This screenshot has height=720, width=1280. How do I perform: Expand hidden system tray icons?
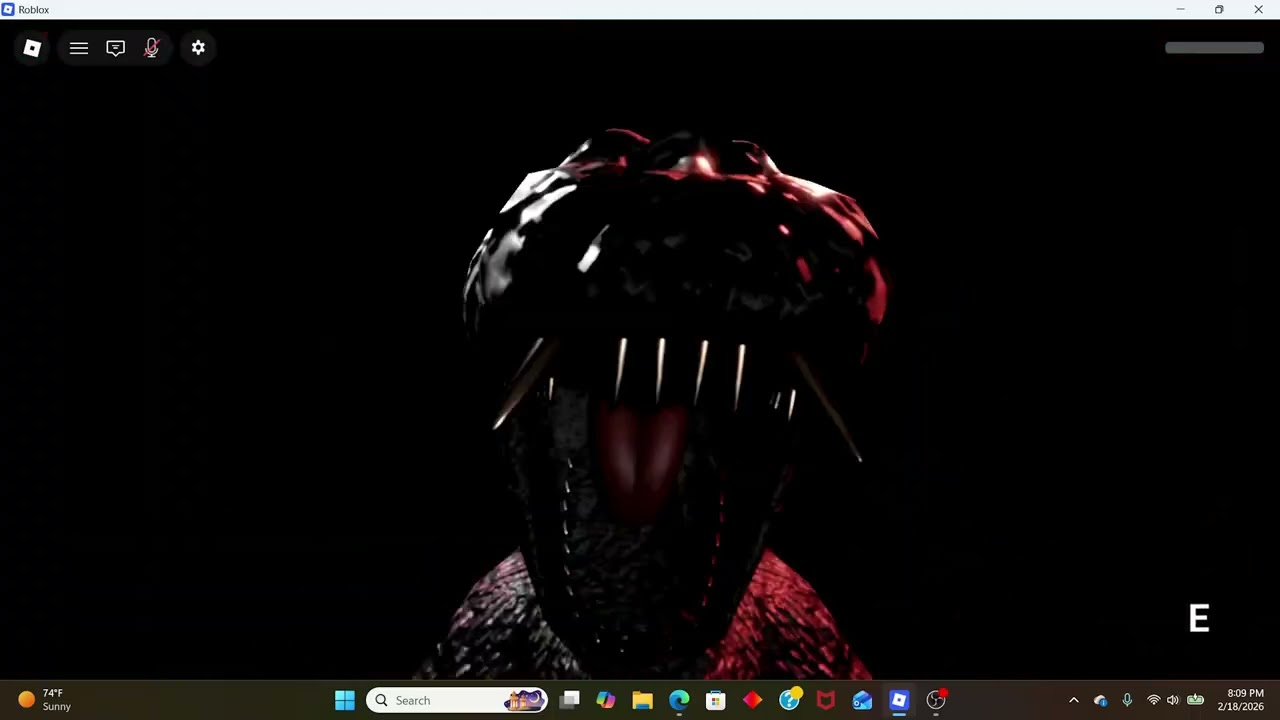1074,700
